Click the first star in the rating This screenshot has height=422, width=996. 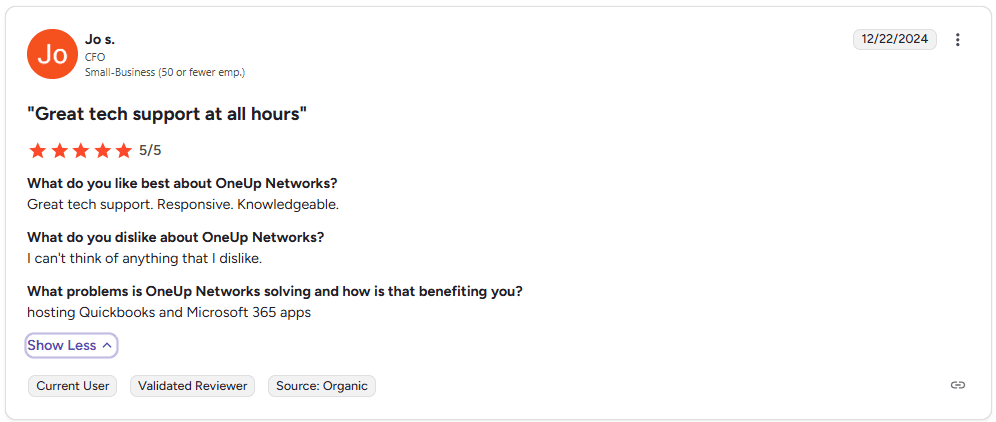point(38,151)
